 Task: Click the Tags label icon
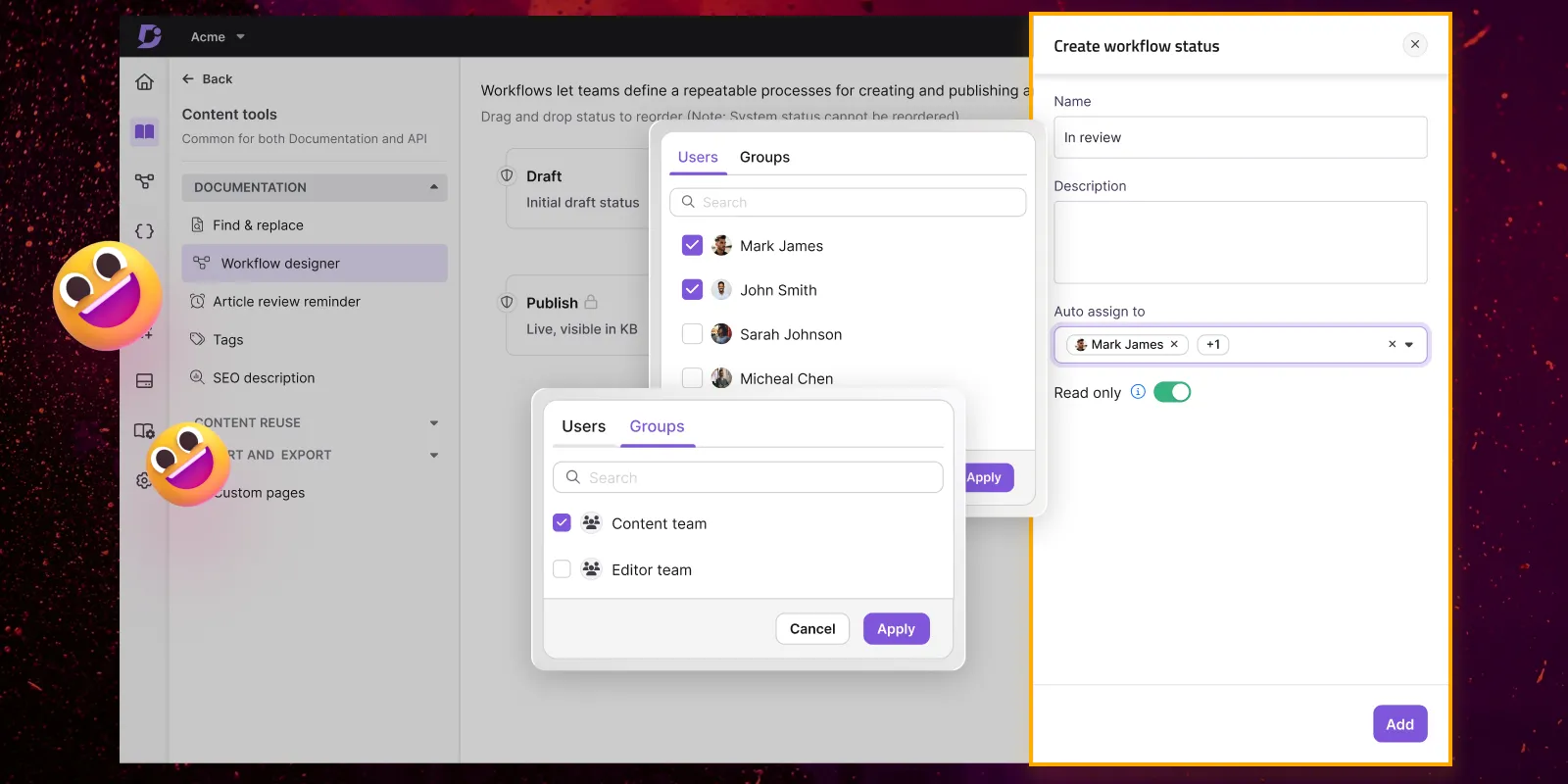pyautogui.click(x=197, y=340)
